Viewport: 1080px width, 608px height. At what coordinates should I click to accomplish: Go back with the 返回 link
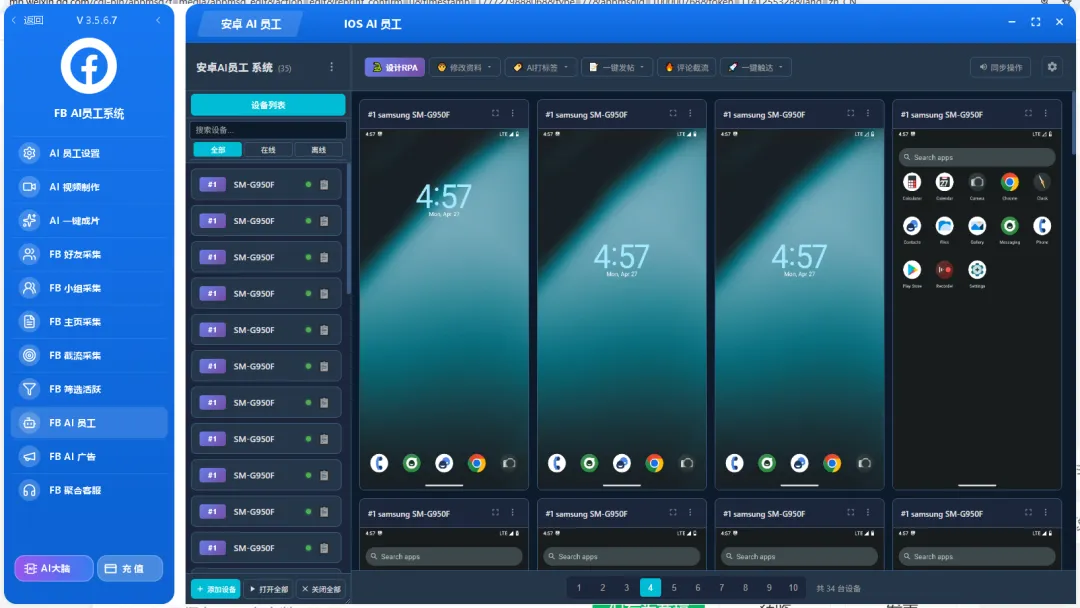pyautogui.click(x=28, y=20)
